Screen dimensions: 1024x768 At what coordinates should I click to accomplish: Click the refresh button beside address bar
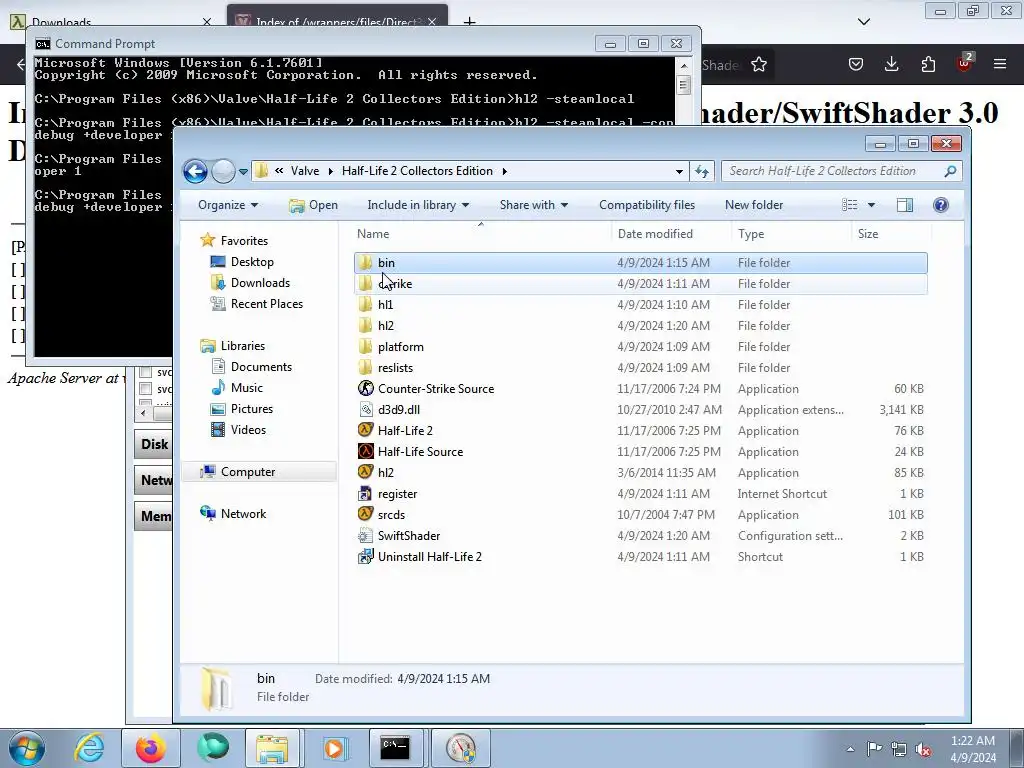pyautogui.click(x=702, y=171)
